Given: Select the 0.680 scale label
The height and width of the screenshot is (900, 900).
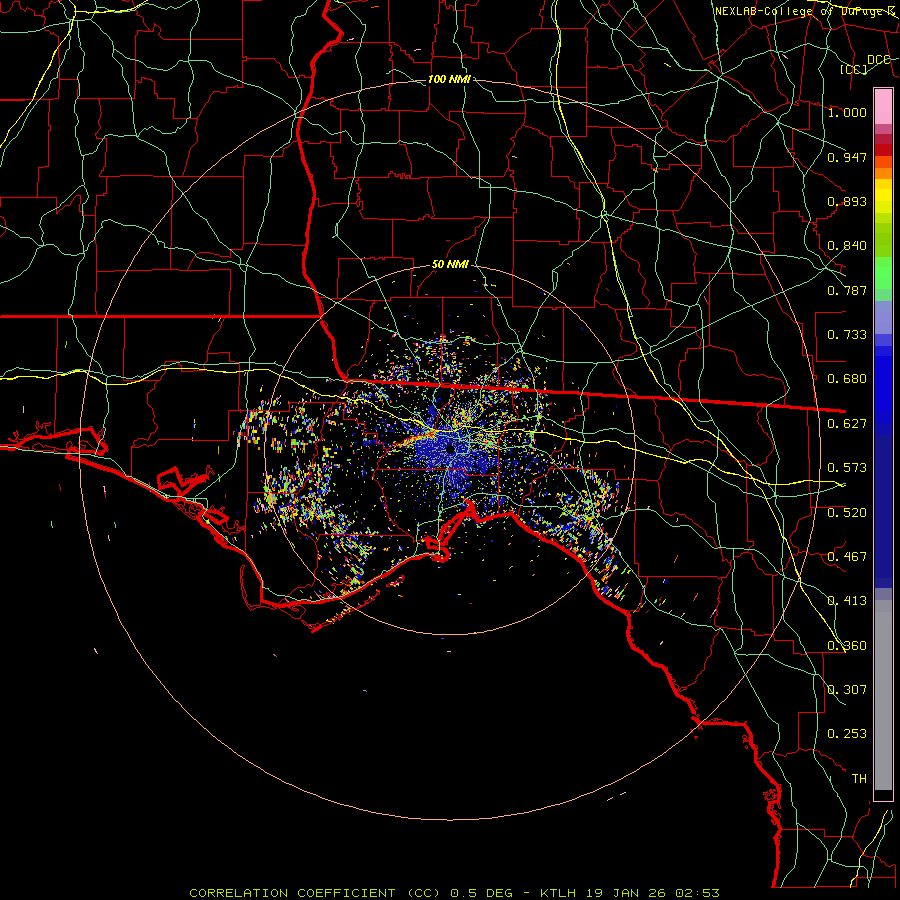Looking at the screenshot, I should coord(847,379).
